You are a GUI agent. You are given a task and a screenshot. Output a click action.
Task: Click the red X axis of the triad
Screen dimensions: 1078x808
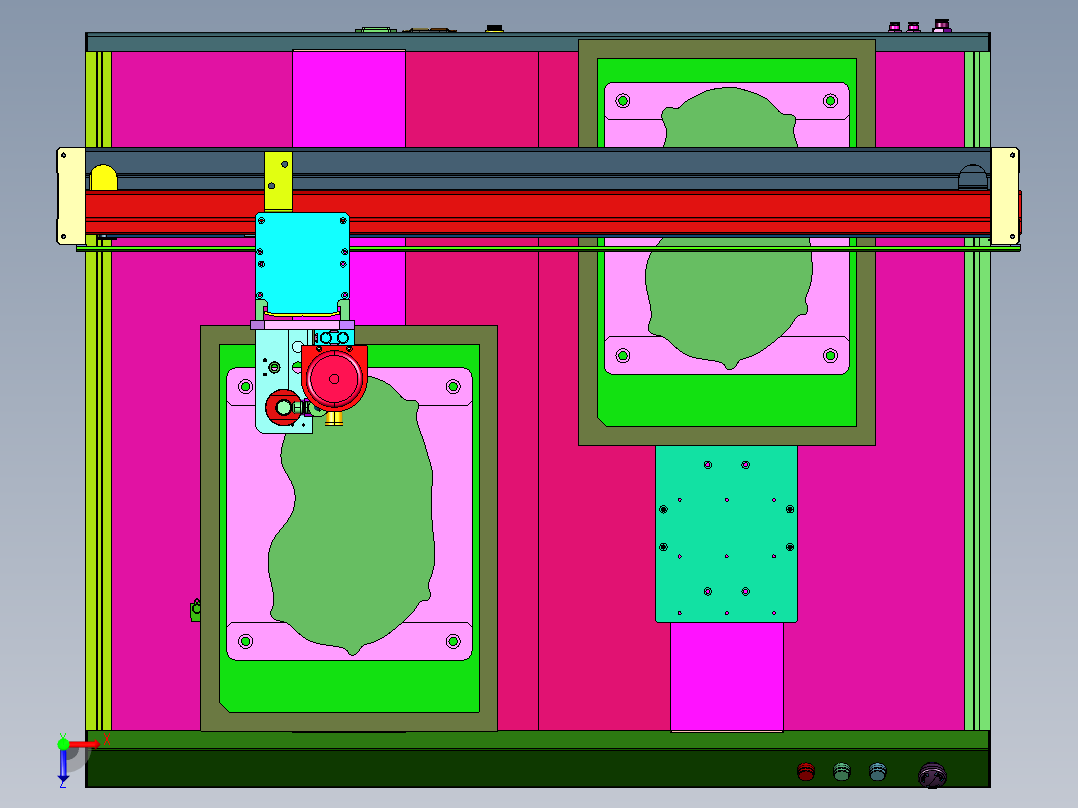[84, 744]
